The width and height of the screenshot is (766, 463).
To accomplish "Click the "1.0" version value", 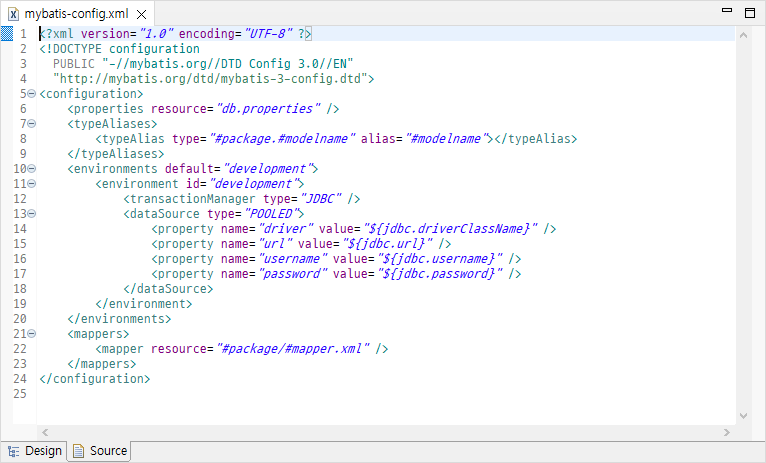I will click(156, 34).
